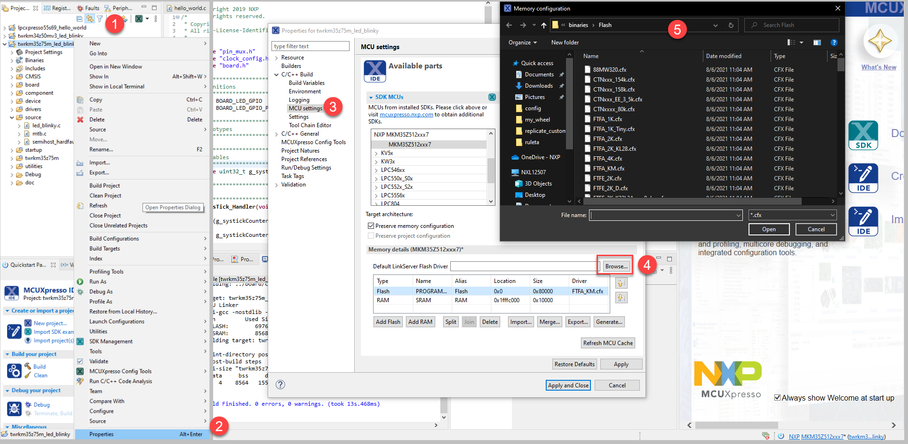
Task: Select MCU settings in Properties tree
Action: (305, 108)
